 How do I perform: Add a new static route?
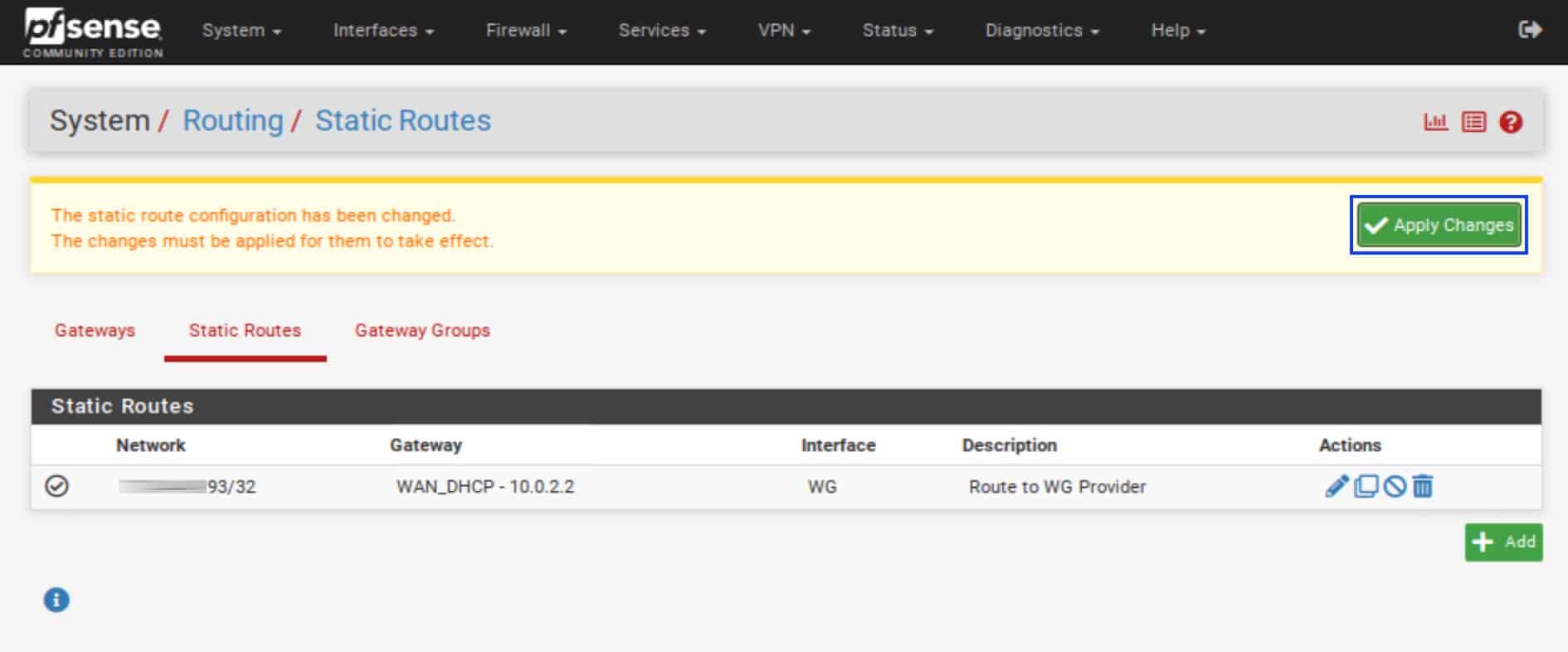[1503, 542]
